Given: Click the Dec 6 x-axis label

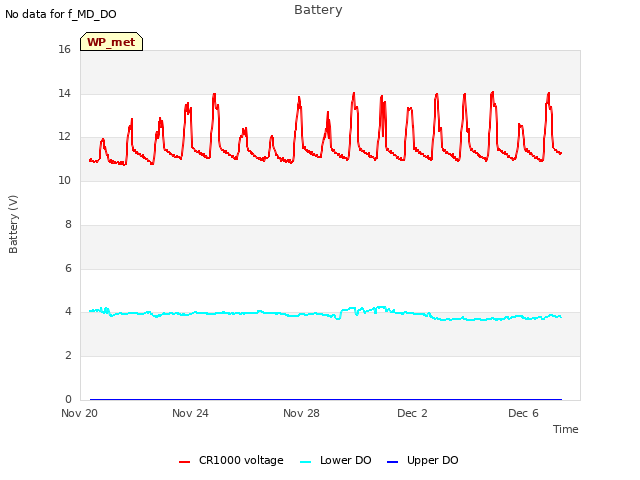Looking at the screenshot, I should point(523,413).
